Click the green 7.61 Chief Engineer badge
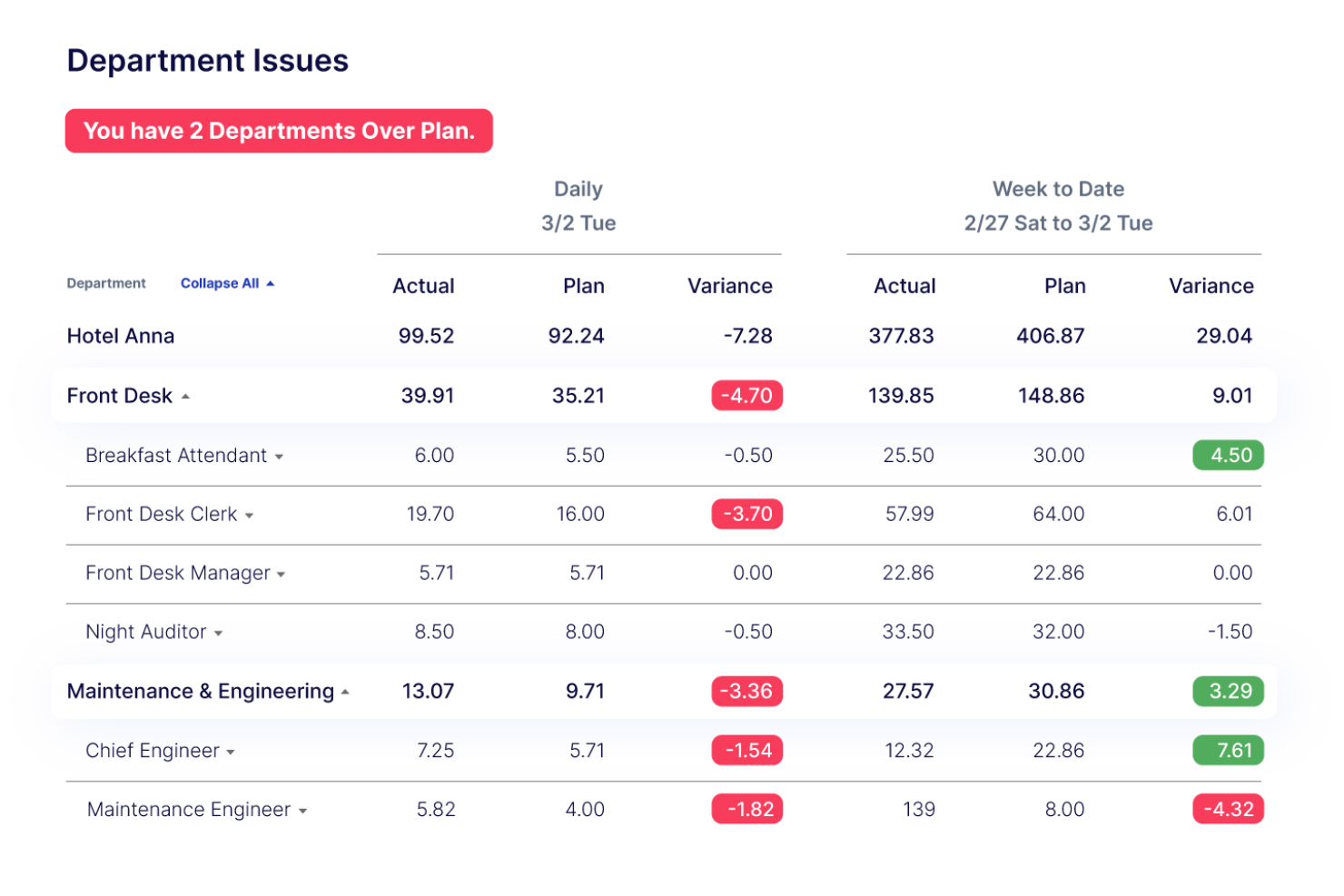Image resolution: width=1344 pixels, height=896 pixels. [1228, 750]
